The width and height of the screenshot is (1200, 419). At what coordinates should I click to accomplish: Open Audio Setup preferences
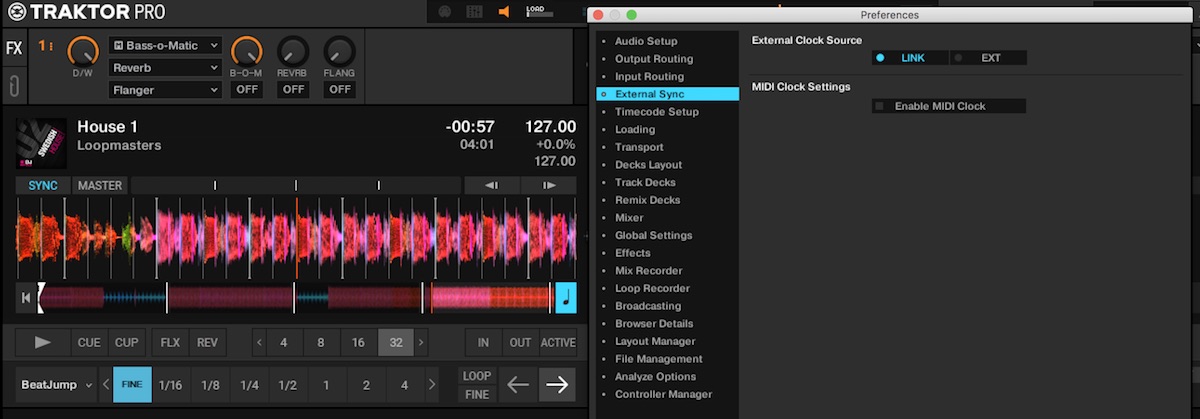(x=646, y=41)
